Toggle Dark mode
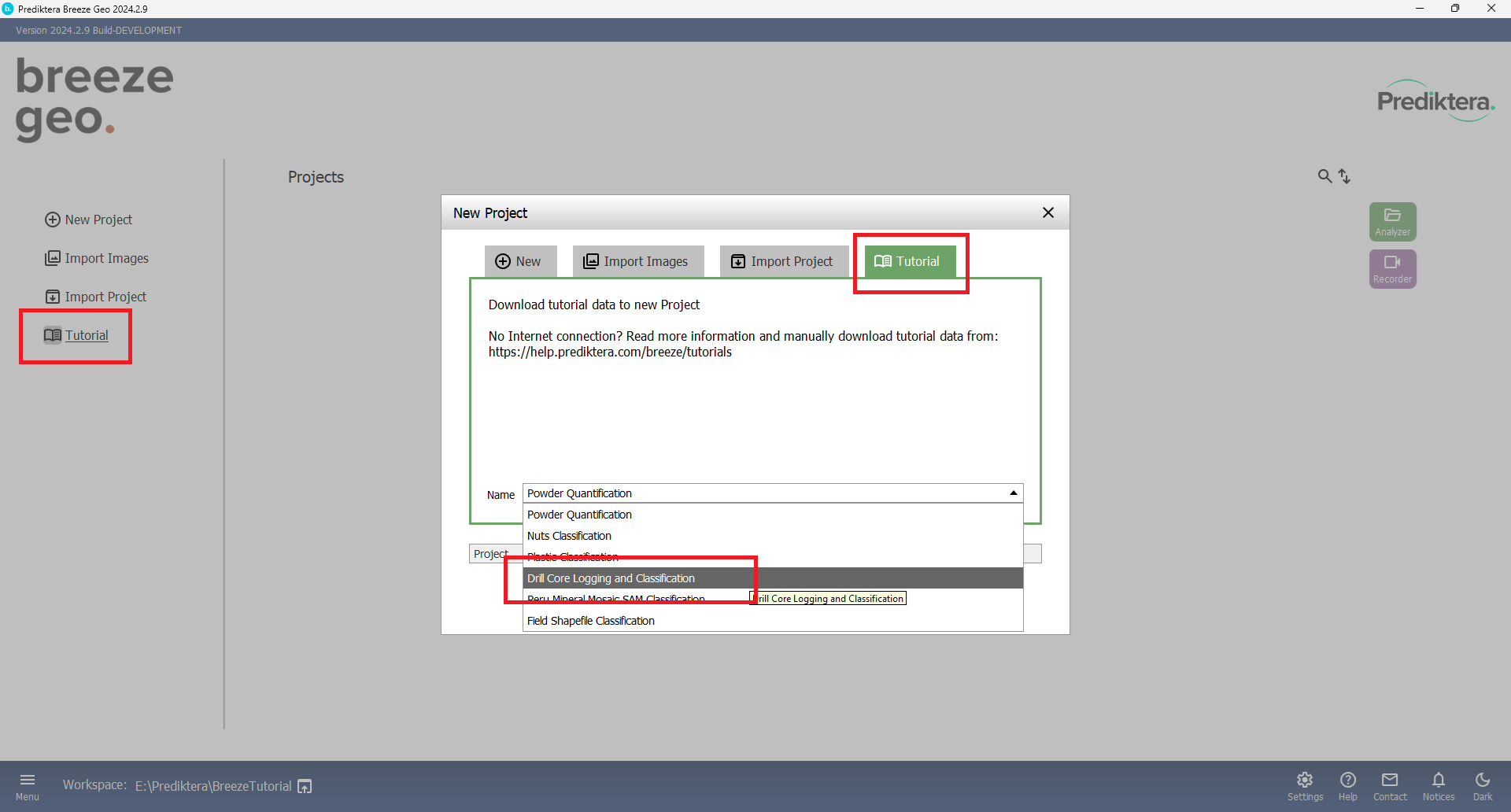The height and width of the screenshot is (812, 1511). click(x=1482, y=785)
